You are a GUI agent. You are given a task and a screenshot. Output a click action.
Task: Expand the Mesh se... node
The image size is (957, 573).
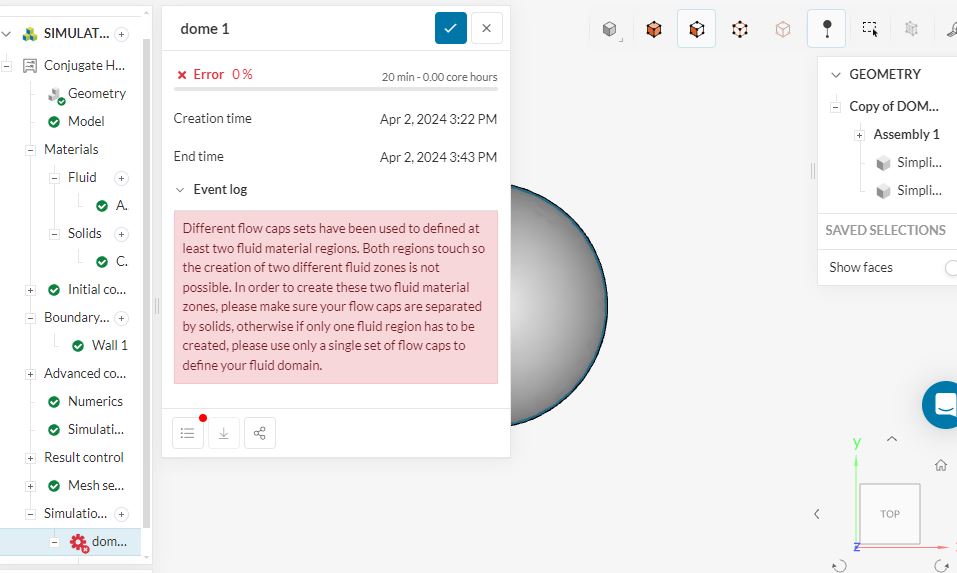coord(30,486)
